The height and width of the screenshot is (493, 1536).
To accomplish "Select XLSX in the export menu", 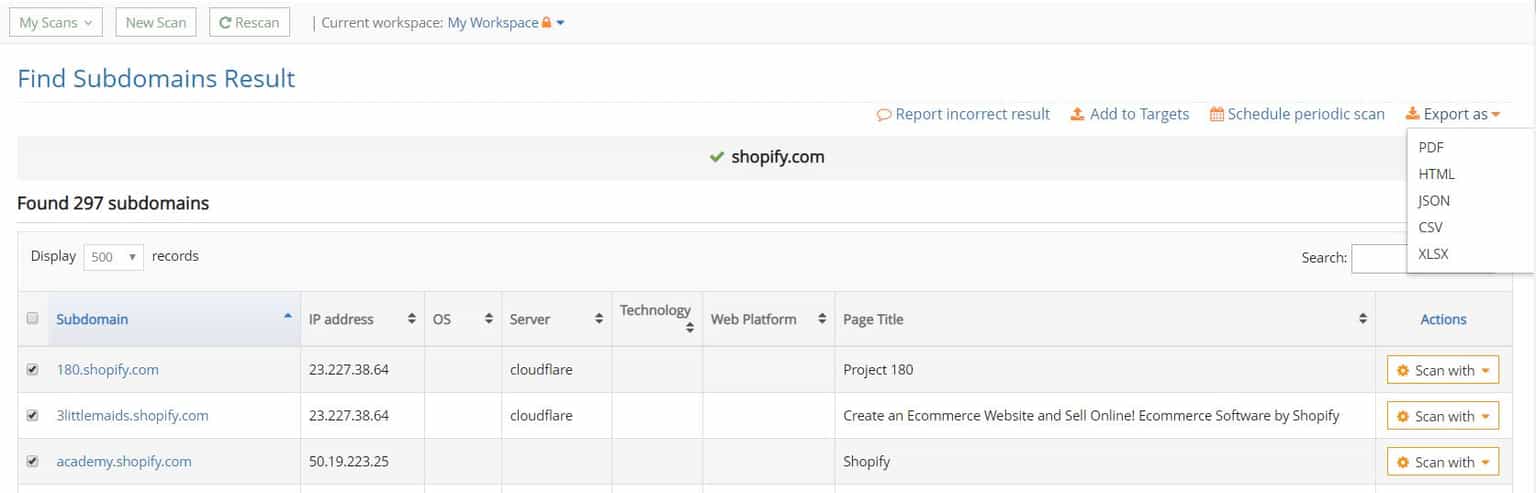I will pos(1433,254).
